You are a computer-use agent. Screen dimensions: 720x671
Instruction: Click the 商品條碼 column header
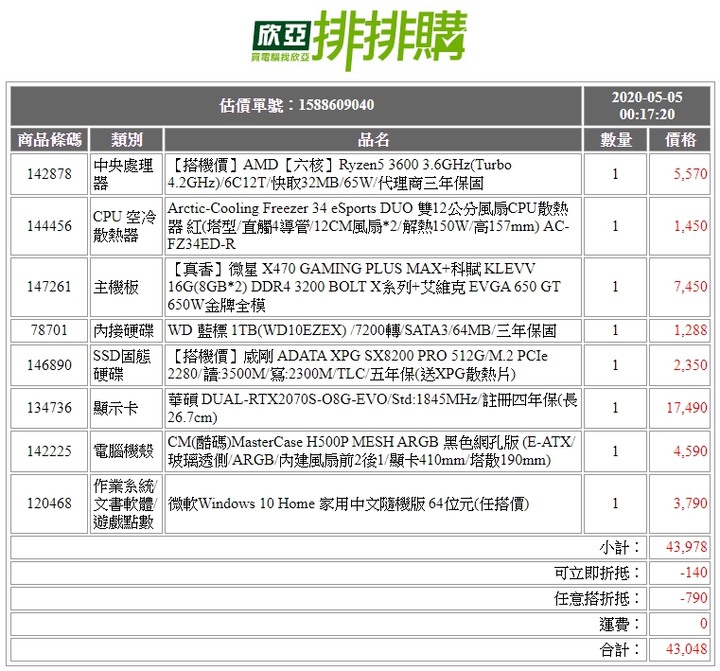coord(49,140)
